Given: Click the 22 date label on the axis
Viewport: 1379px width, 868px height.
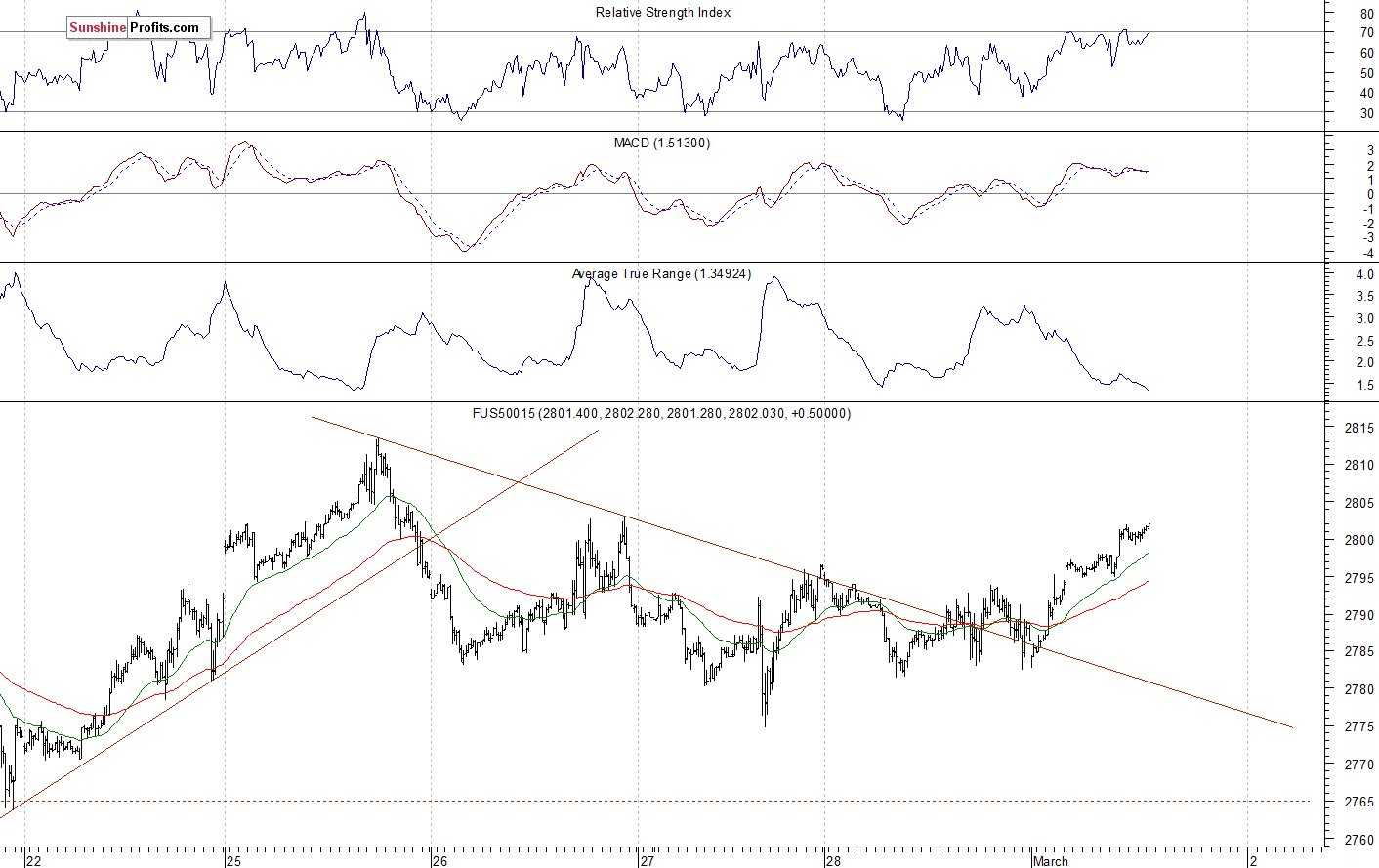Looking at the screenshot, I should (34, 861).
